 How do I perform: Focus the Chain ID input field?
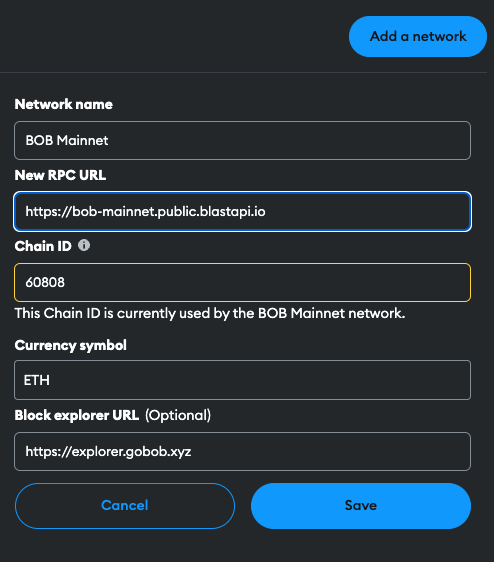click(242, 282)
